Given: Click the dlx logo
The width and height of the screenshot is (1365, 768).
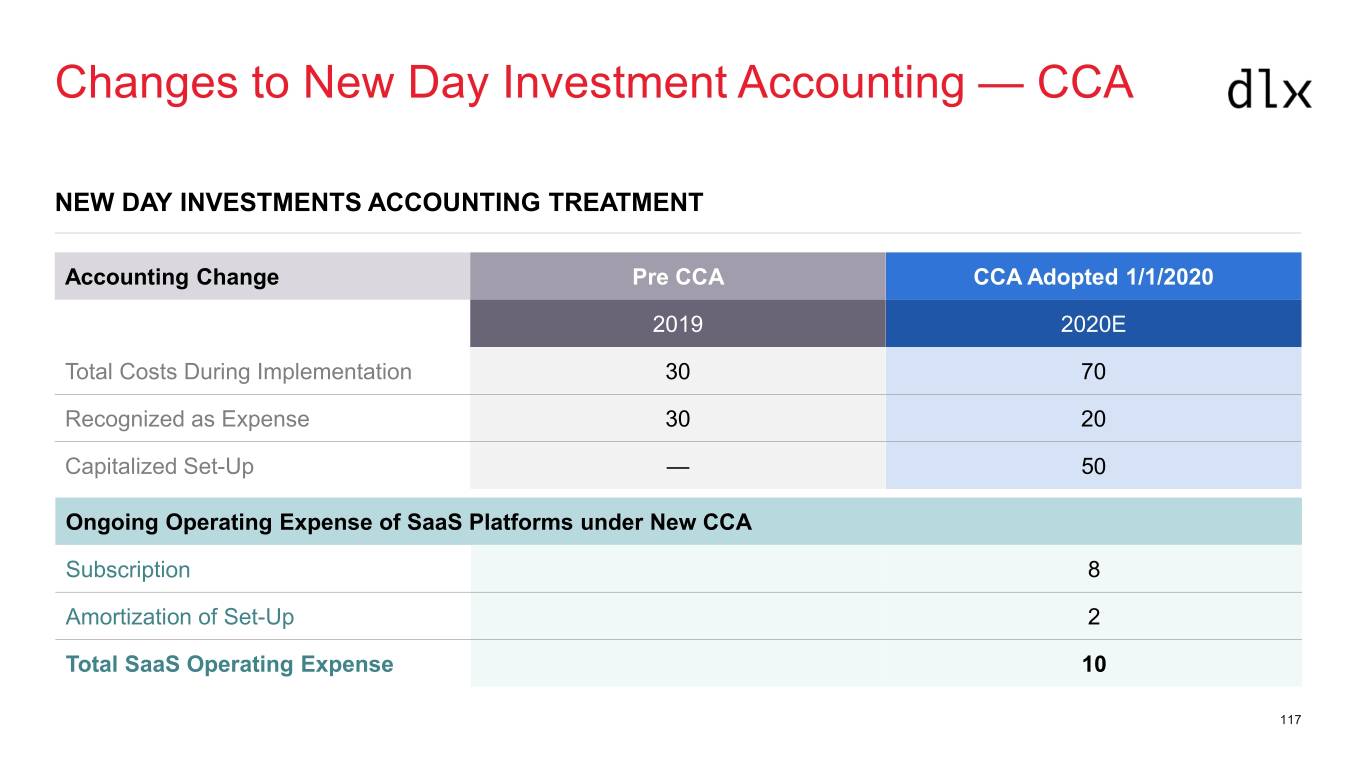Looking at the screenshot, I should 1268,89.
